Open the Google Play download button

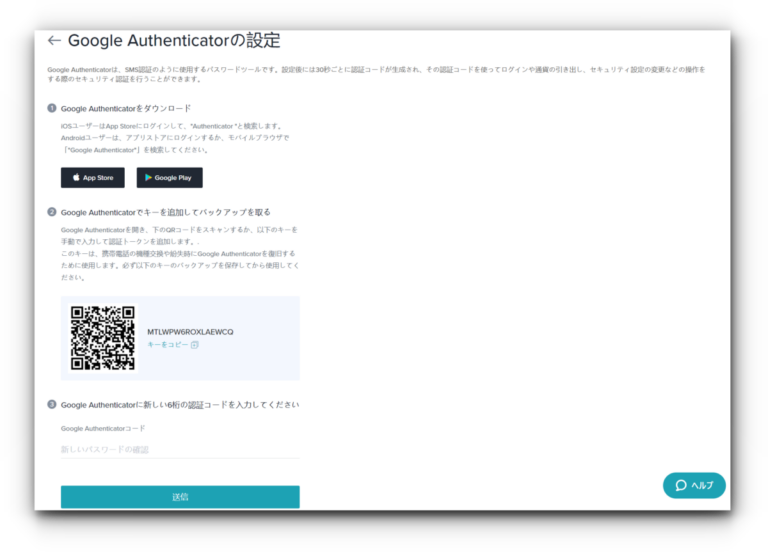(170, 178)
